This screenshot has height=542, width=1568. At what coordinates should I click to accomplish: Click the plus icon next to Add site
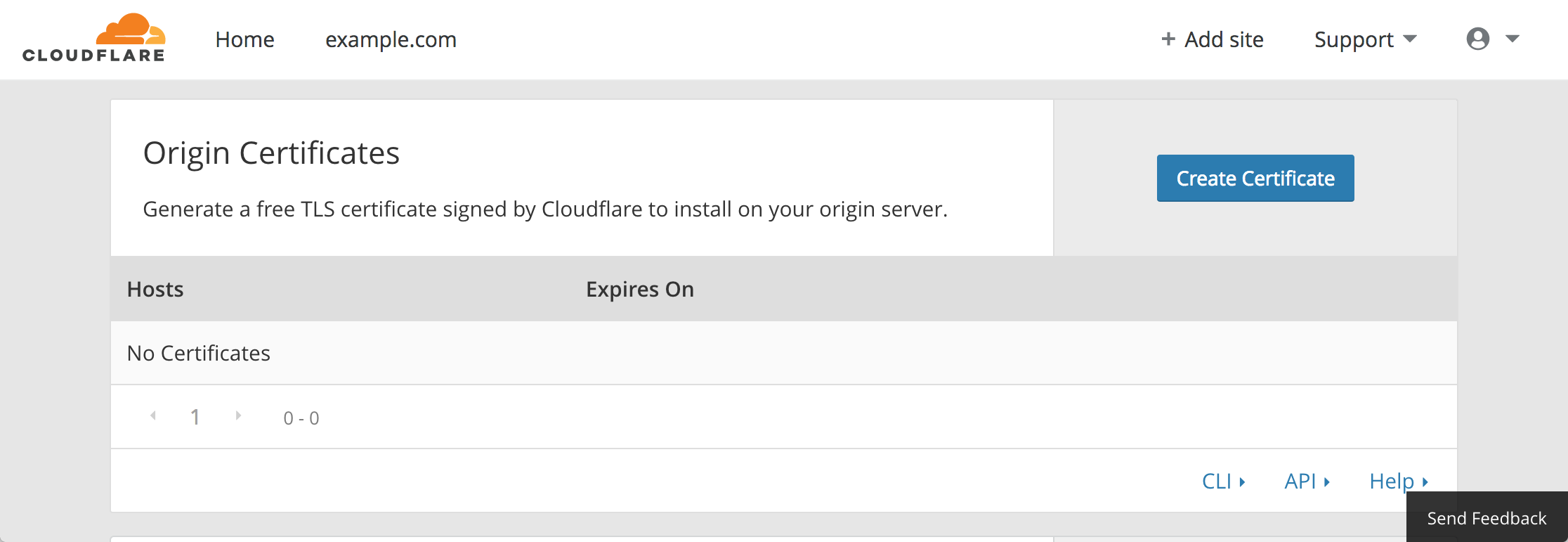1167,39
